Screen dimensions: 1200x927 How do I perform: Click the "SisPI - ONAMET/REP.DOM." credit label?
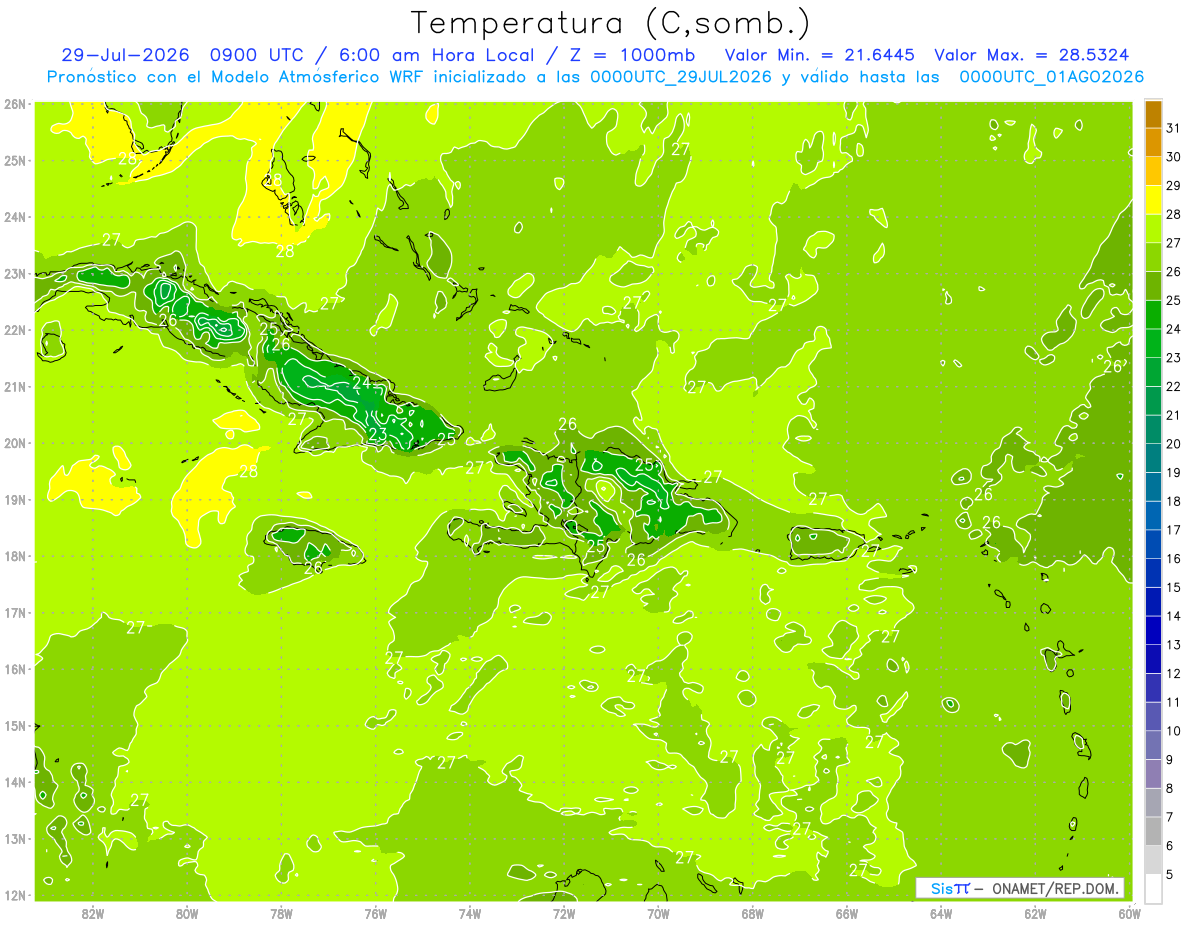tap(1020, 888)
